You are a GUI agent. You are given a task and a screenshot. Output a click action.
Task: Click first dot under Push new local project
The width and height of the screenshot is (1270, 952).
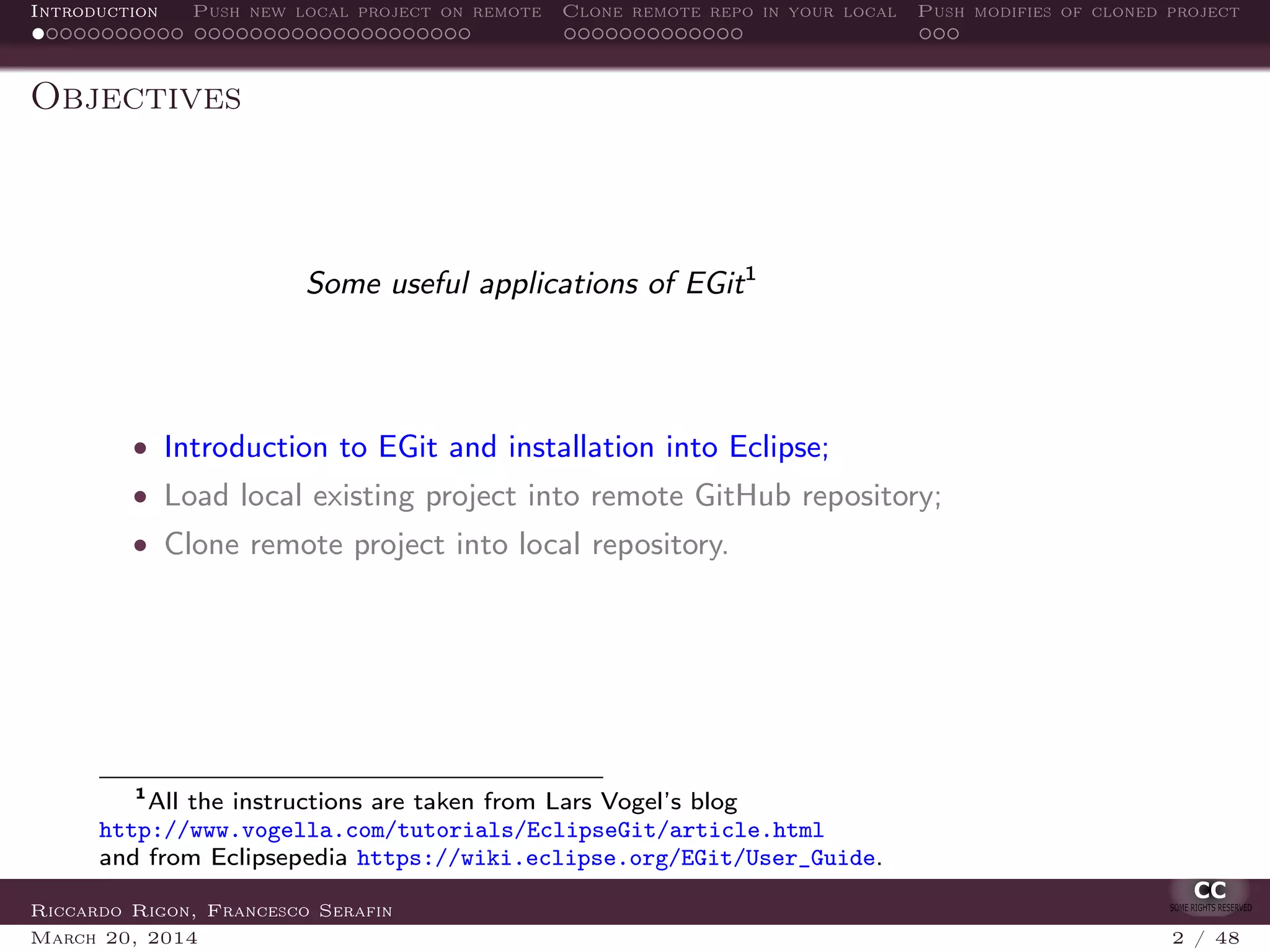pos(200,34)
